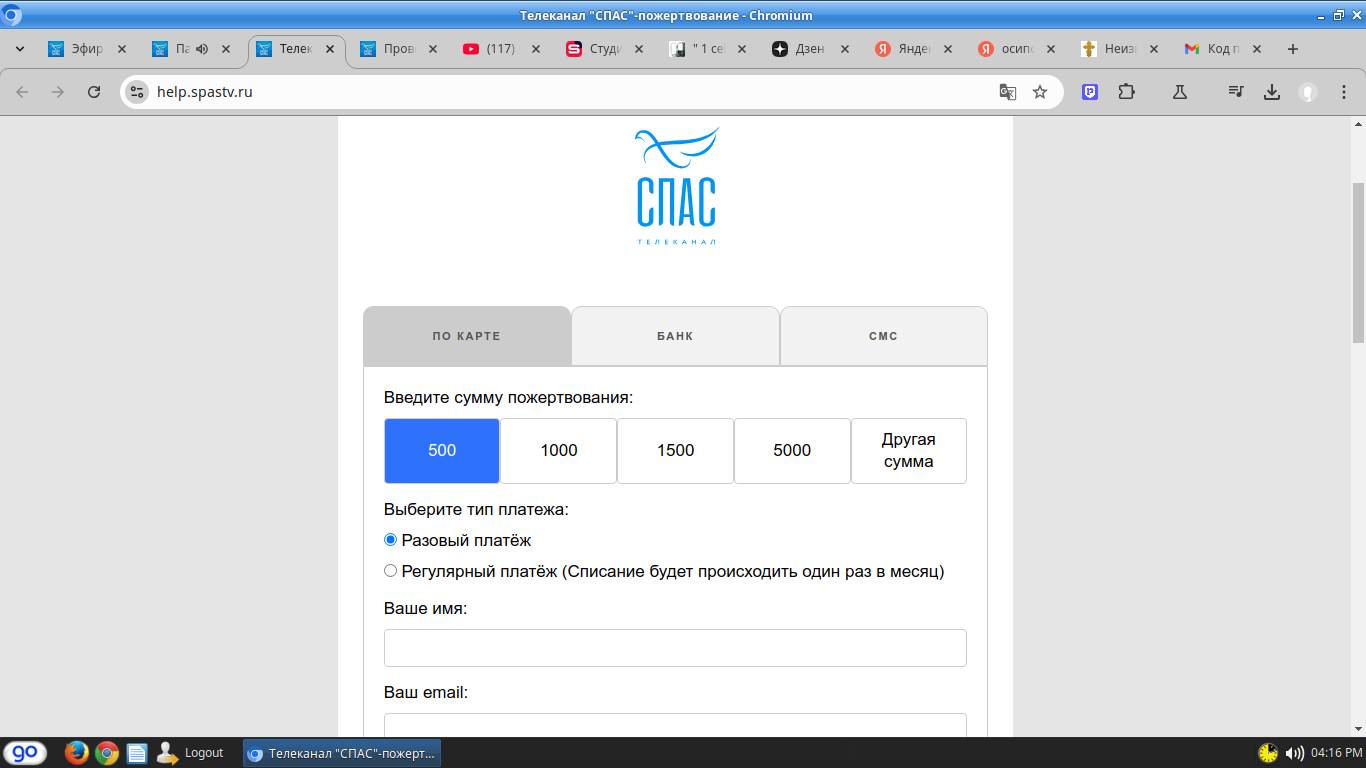
Task: Select the СМС payment tab
Action: pyautogui.click(x=883, y=336)
